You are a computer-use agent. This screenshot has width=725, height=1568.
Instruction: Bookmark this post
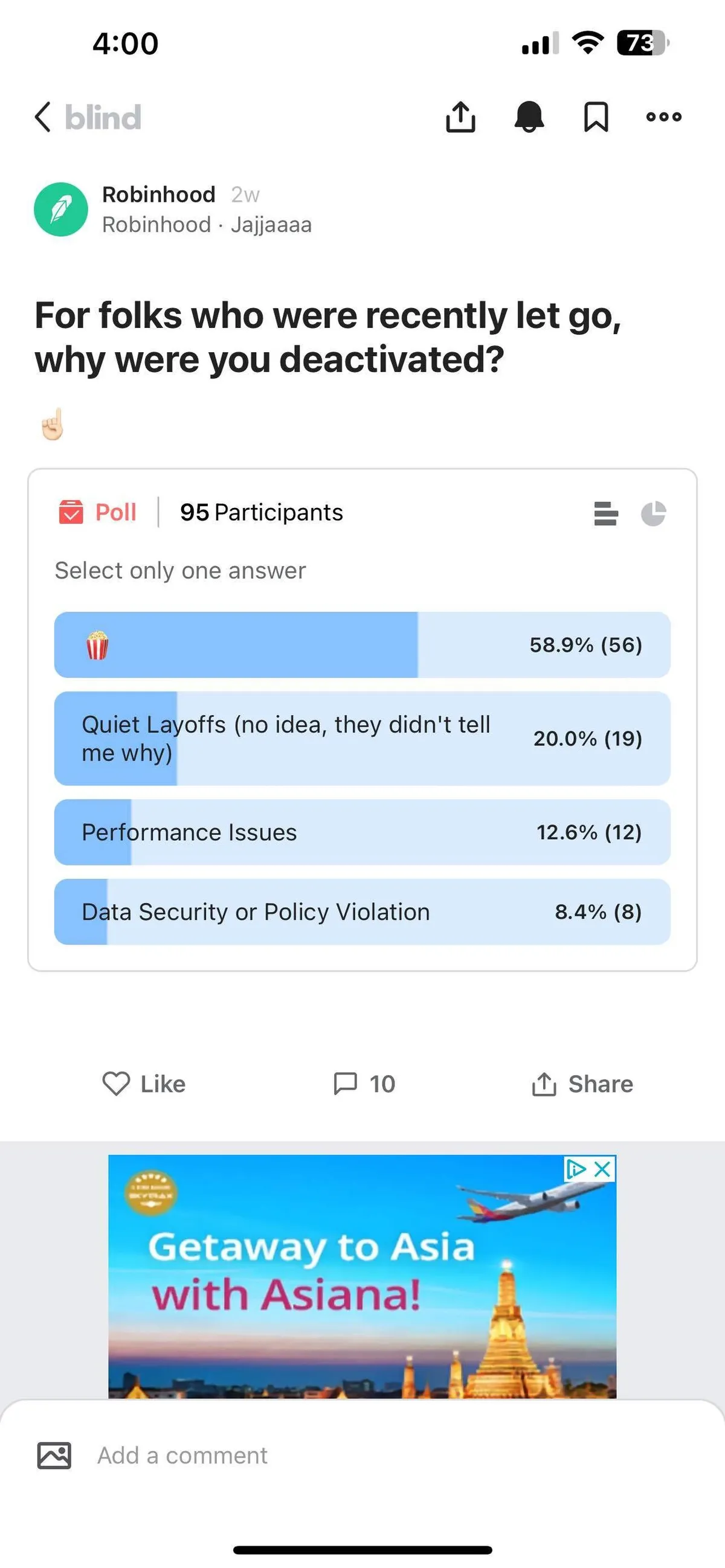[x=596, y=117]
